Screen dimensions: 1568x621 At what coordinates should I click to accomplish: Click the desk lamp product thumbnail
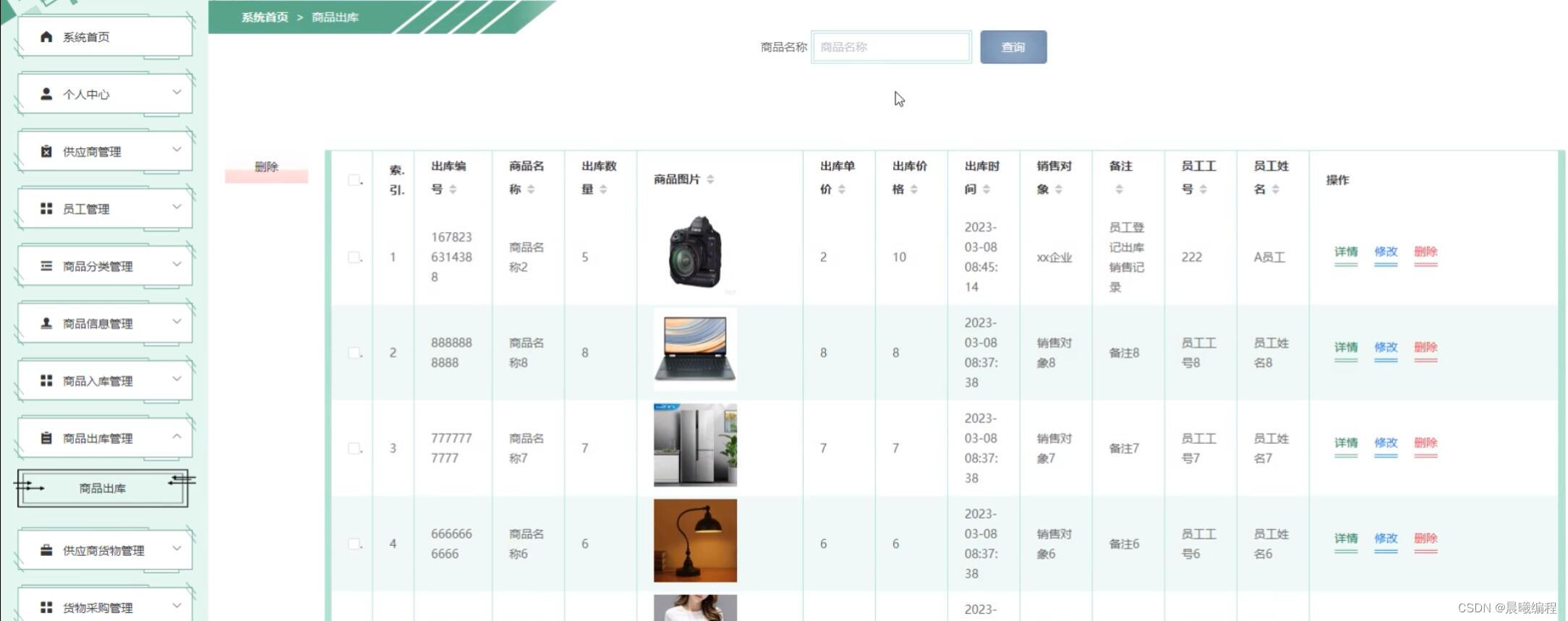[695, 540]
